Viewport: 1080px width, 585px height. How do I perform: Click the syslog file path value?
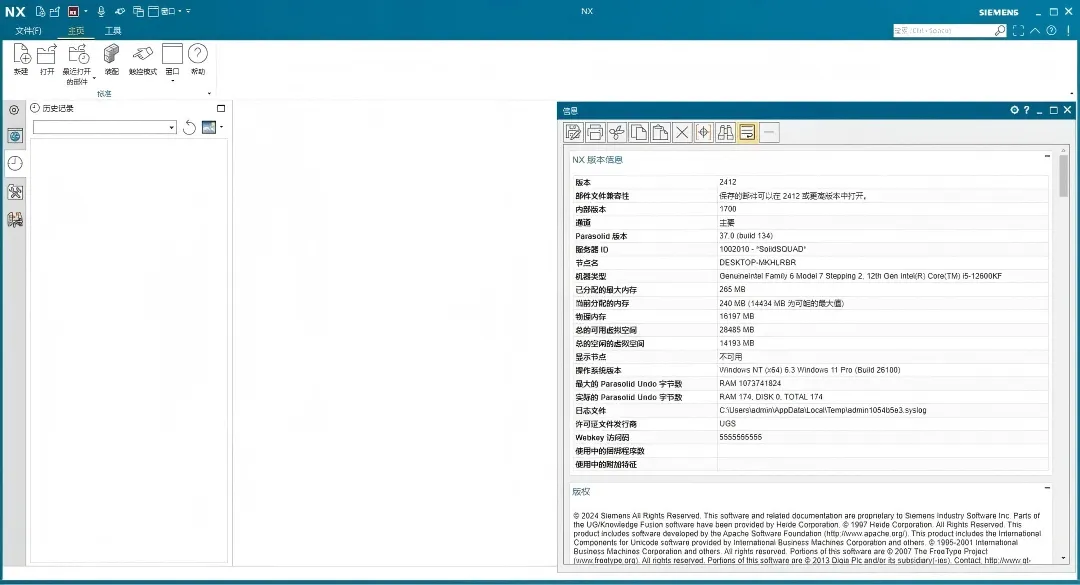click(822, 411)
